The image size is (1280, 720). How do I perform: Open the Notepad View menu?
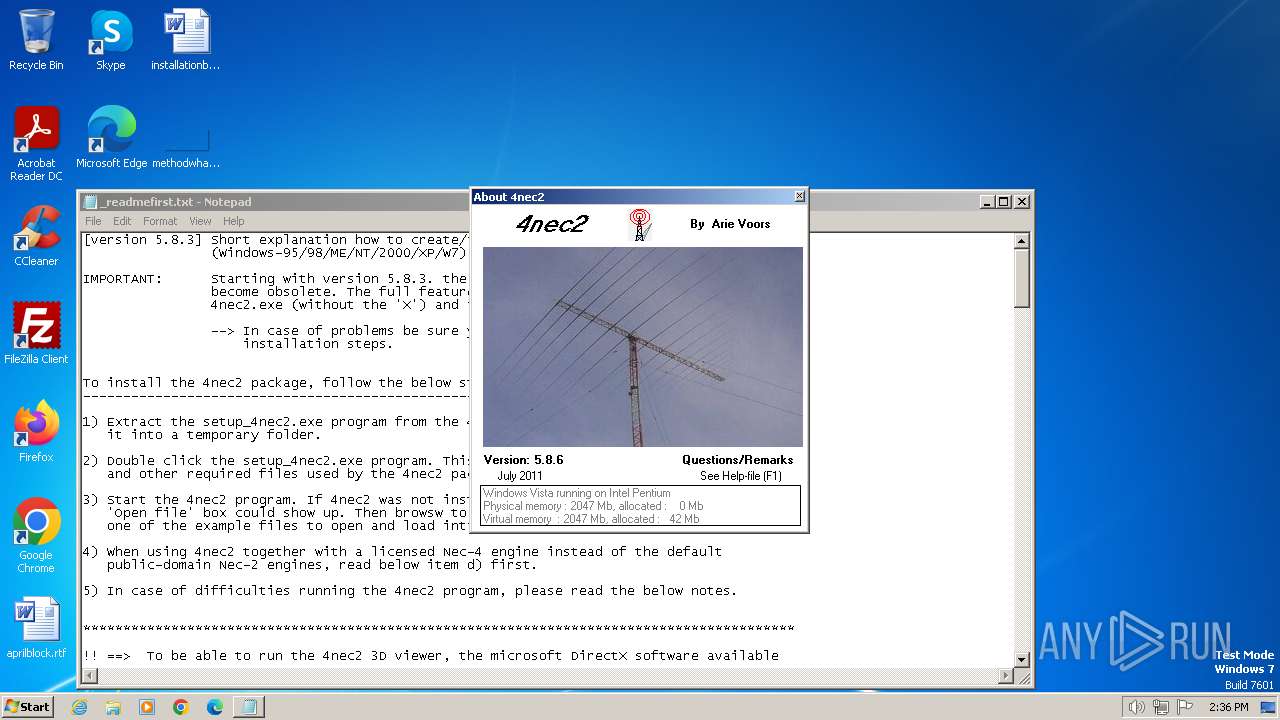point(200,221)
